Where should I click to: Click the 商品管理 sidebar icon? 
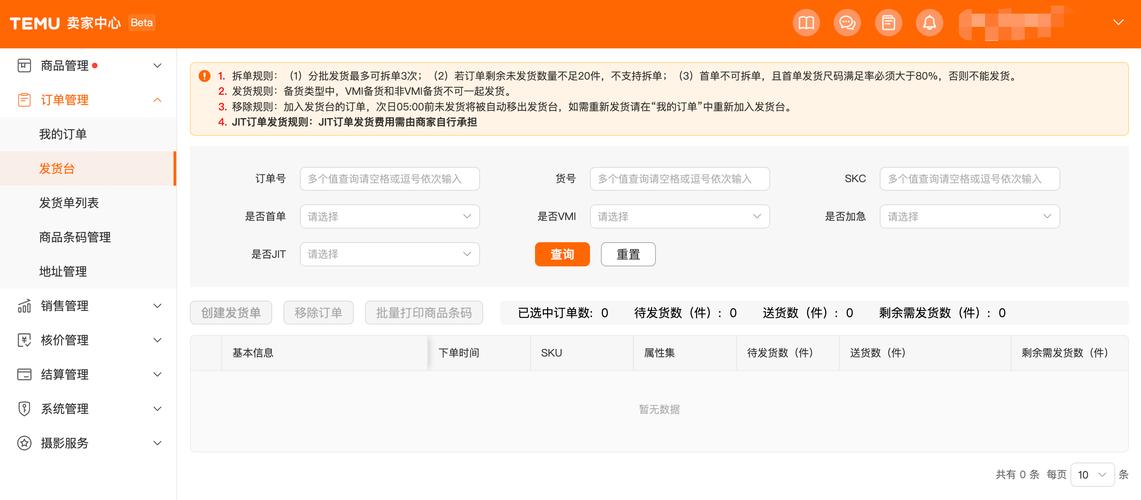[24, 66]
